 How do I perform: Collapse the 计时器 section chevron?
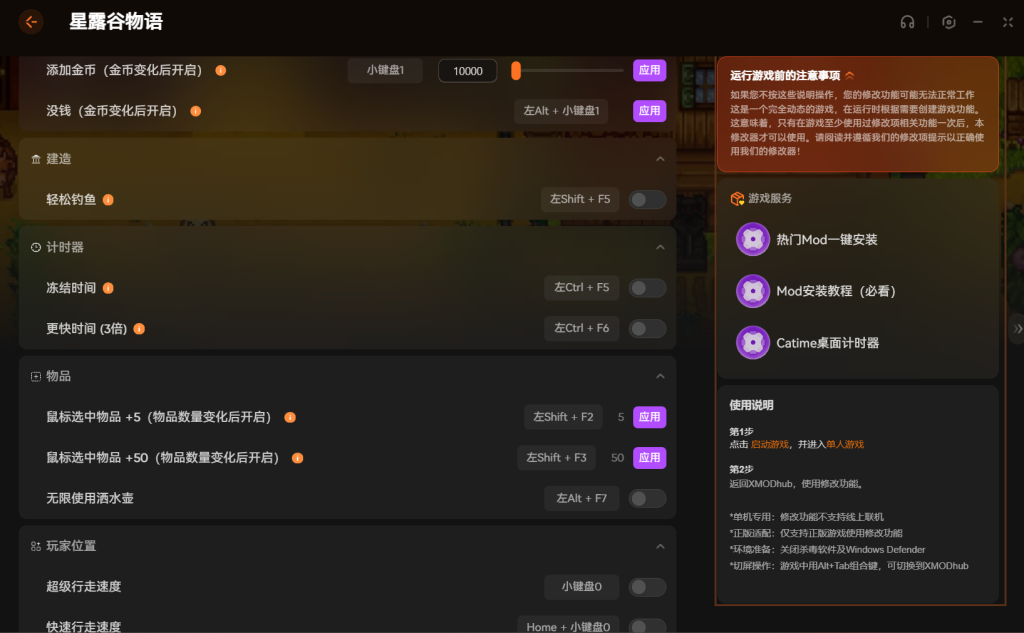coord(660,247)
